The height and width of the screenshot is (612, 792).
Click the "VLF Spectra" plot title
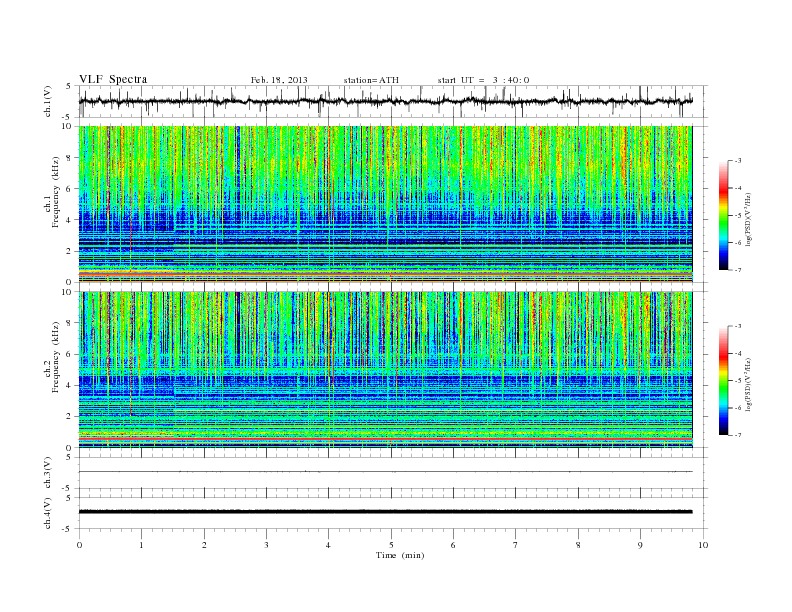[x=113, y=79]
